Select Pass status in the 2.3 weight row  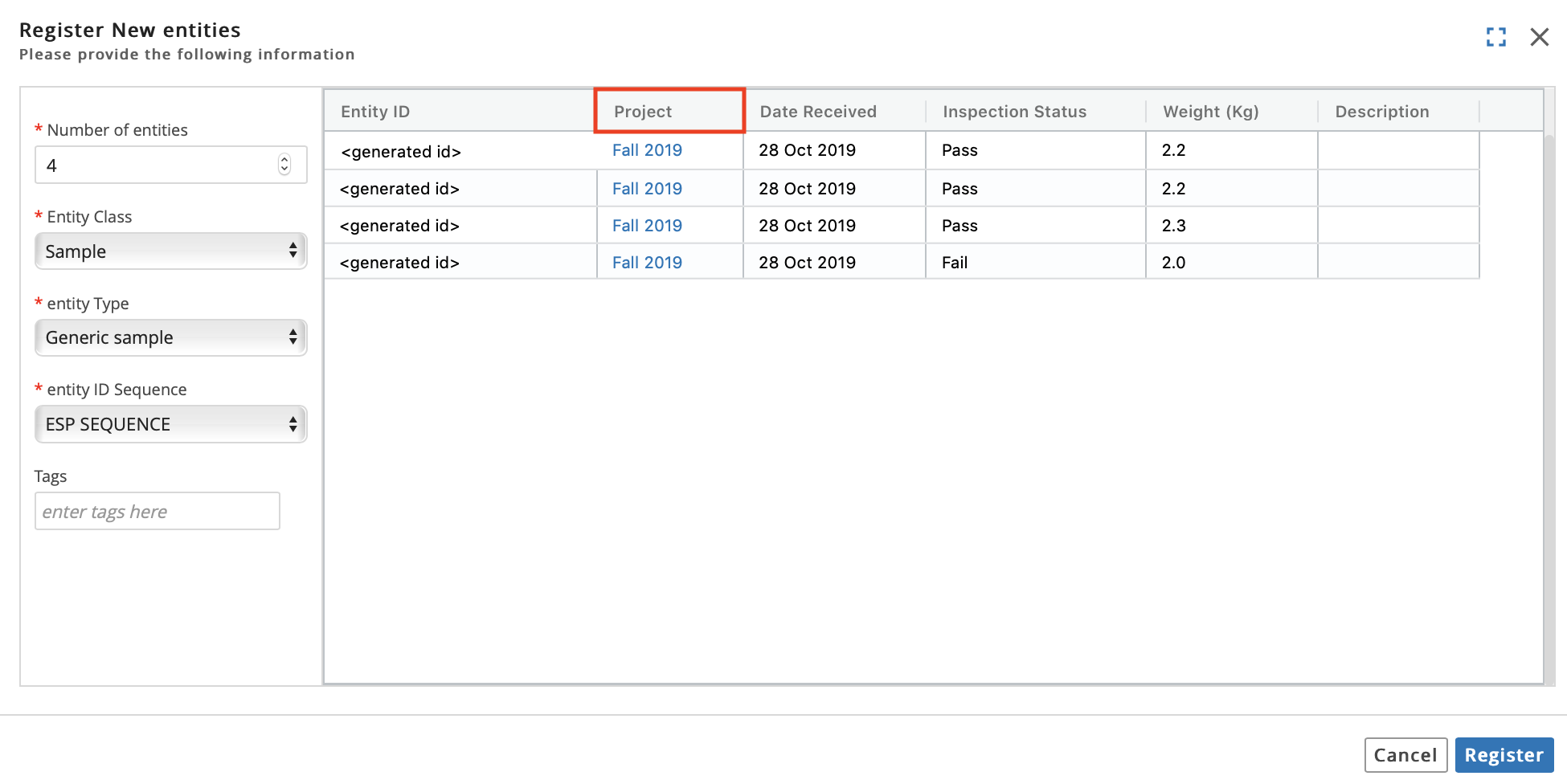click(1036, 225)
